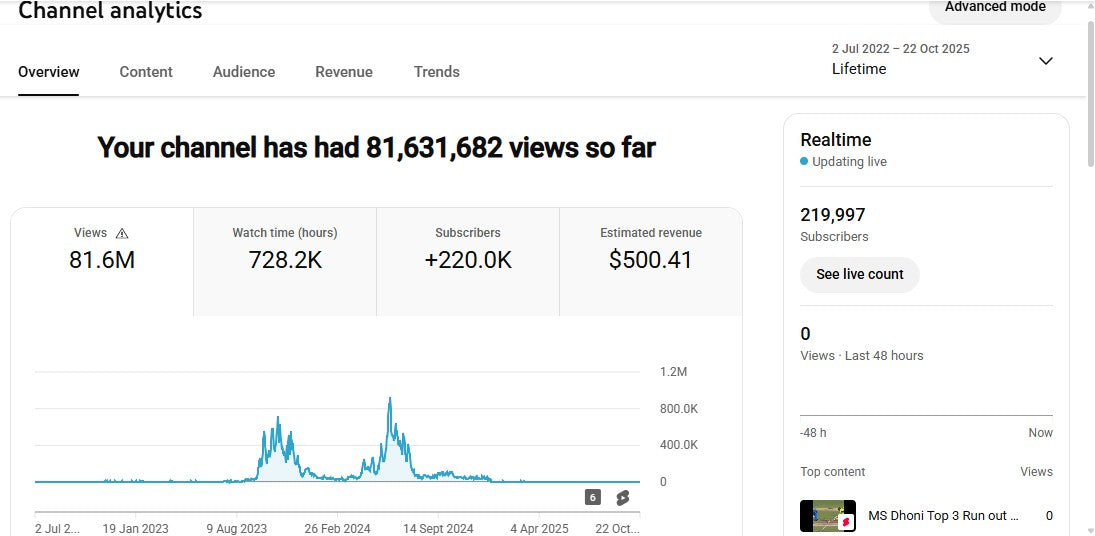Expand the date range chevron arrow
This screenshot has height=536, width=1095.
1046,61
